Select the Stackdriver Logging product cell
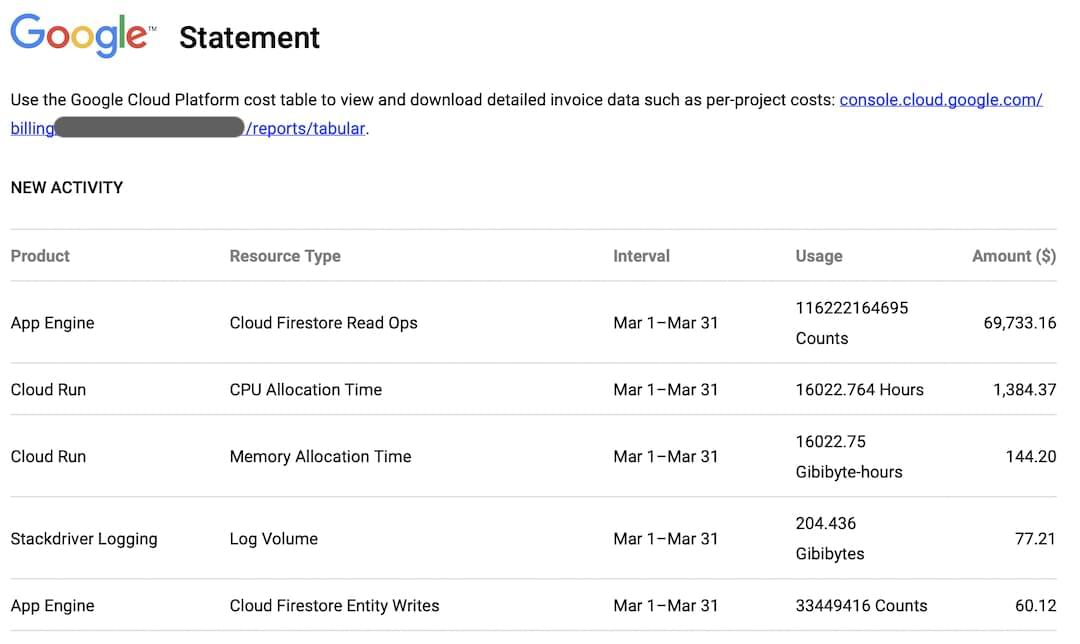 tap(84, 539)
